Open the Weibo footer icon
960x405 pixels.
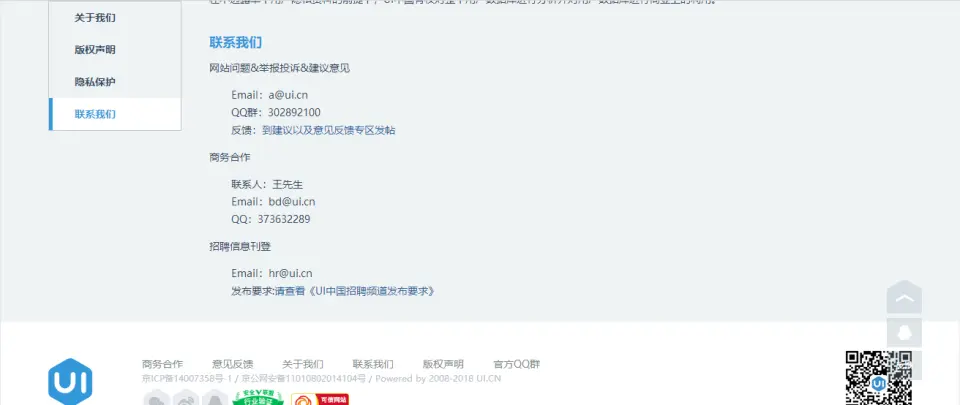[x=186, y=398]
